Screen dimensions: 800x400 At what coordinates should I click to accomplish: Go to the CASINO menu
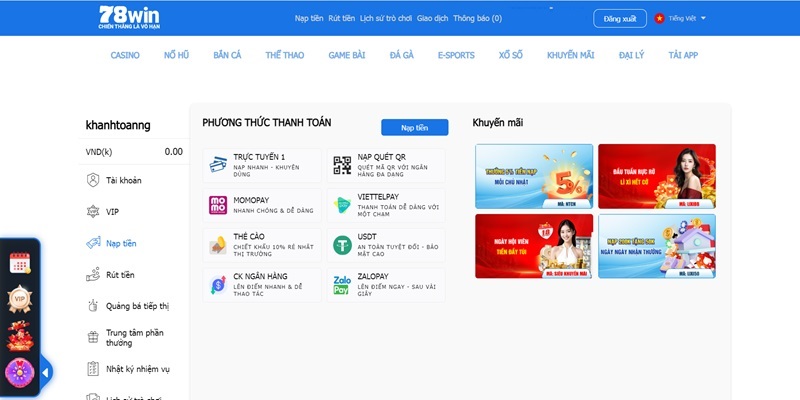click(125, 55)
